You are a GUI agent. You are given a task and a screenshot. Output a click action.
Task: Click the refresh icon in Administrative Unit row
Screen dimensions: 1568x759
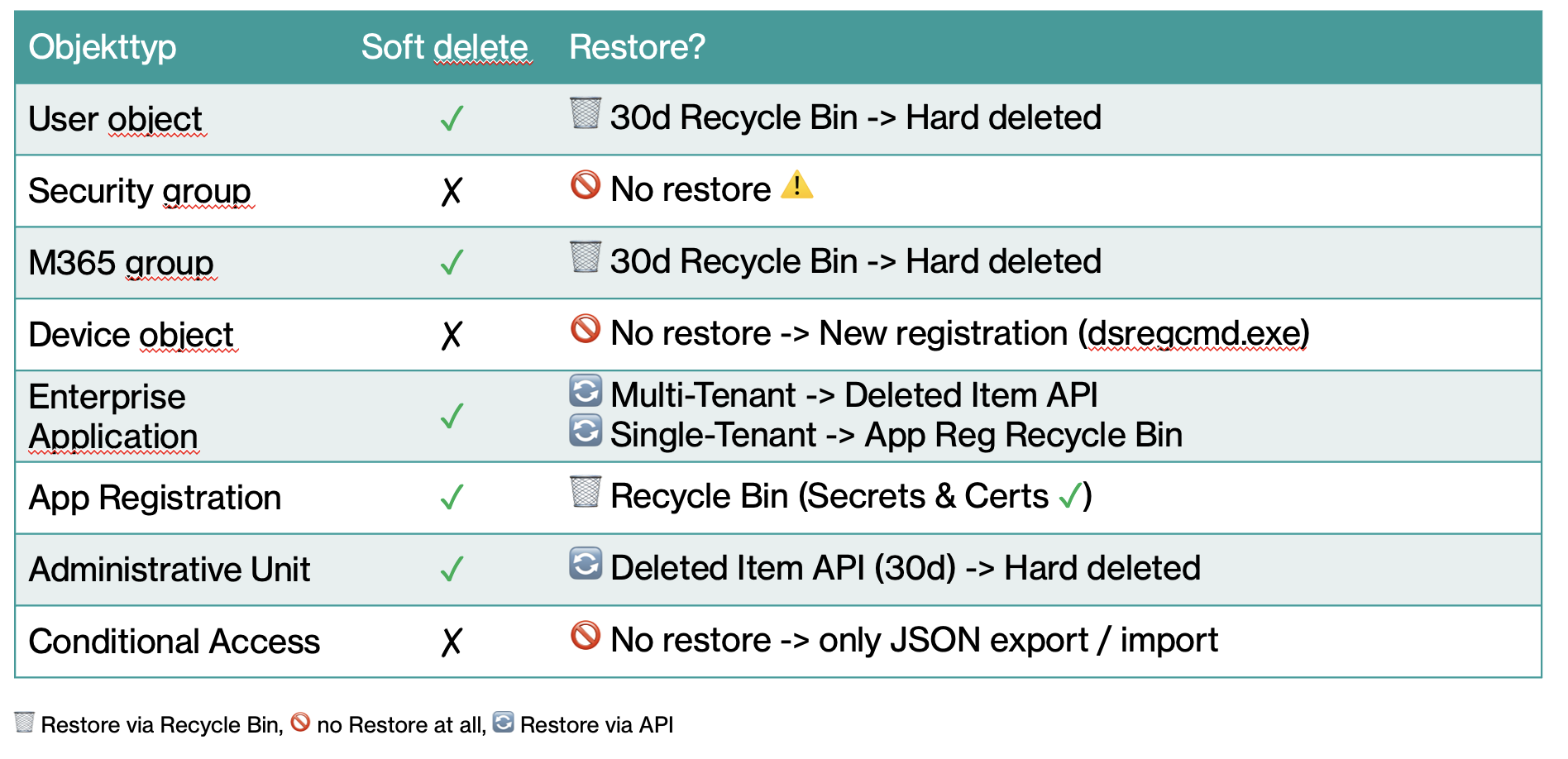coord(586,564)
